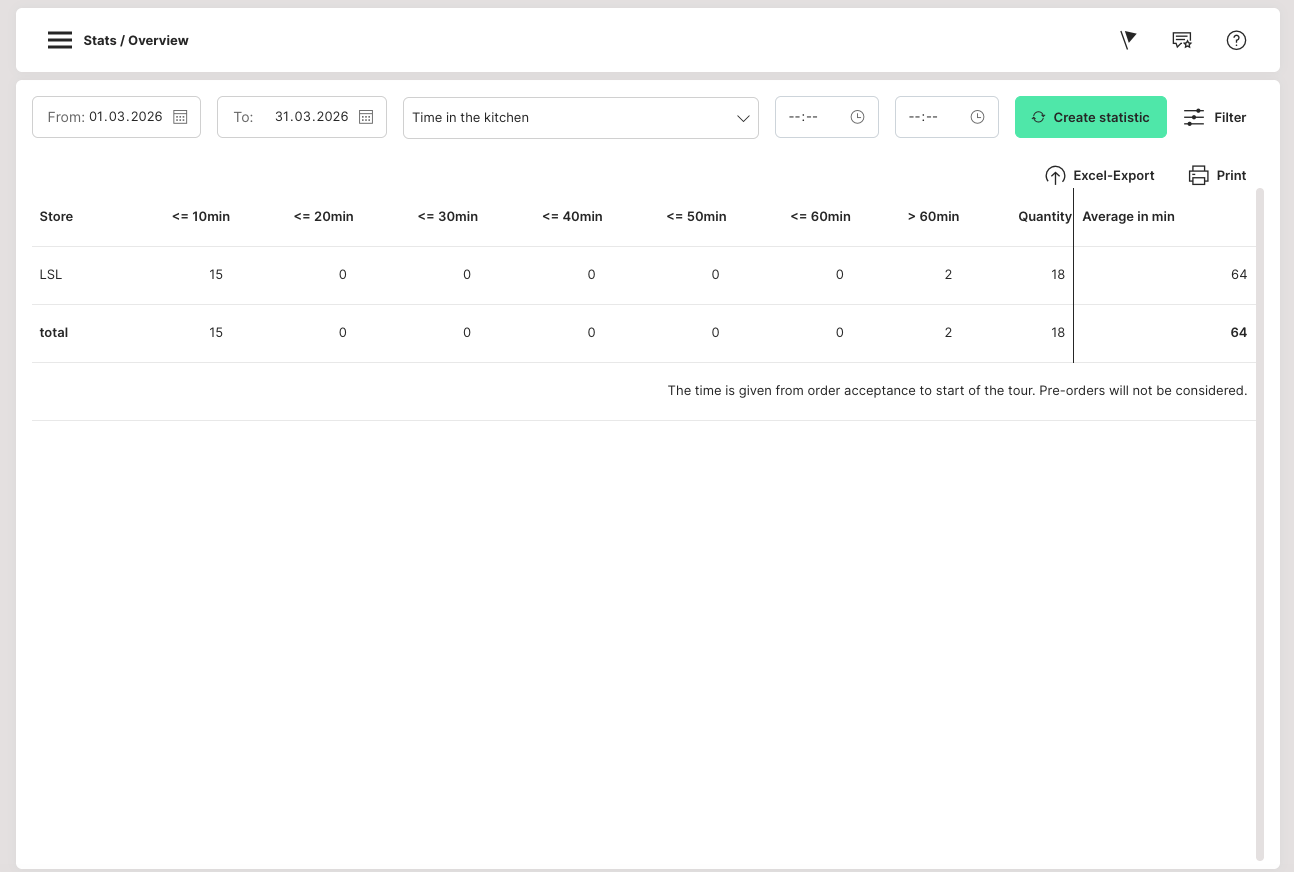Print the statistics table

pos(1217,175)
